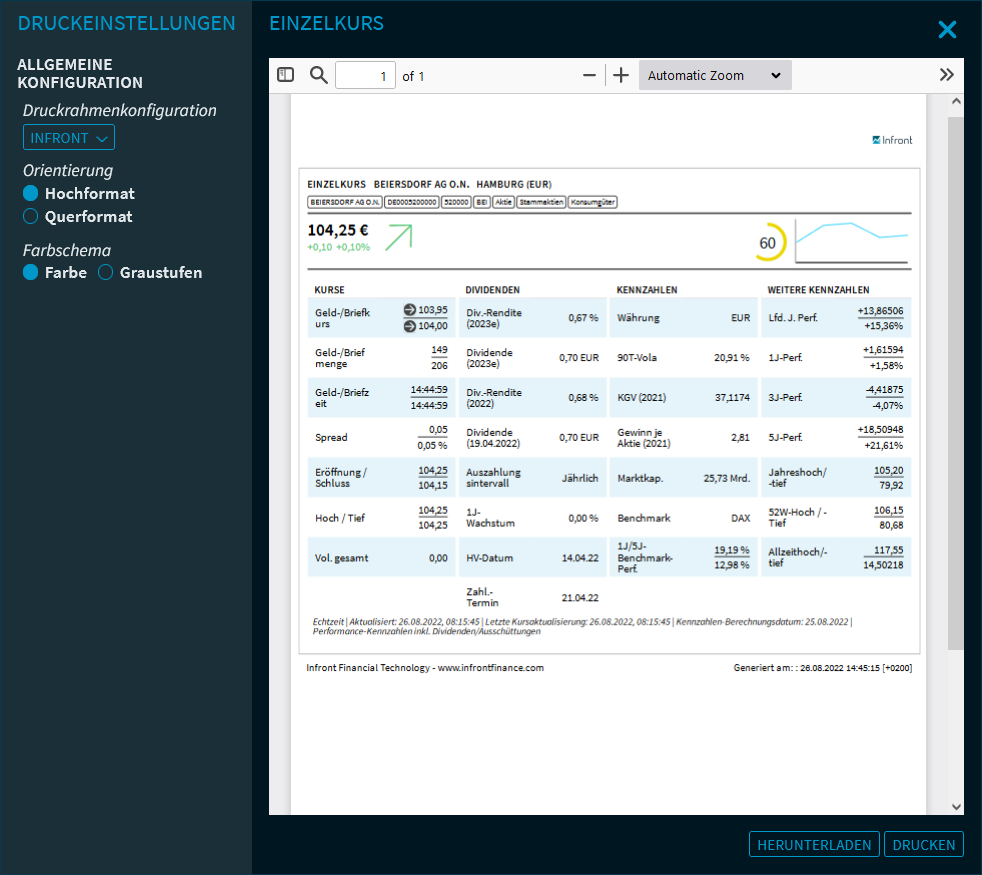The width and height of the screenshot is (982, 875).
Task: Click the Infront logo in the preview
Action: (892, 140)
